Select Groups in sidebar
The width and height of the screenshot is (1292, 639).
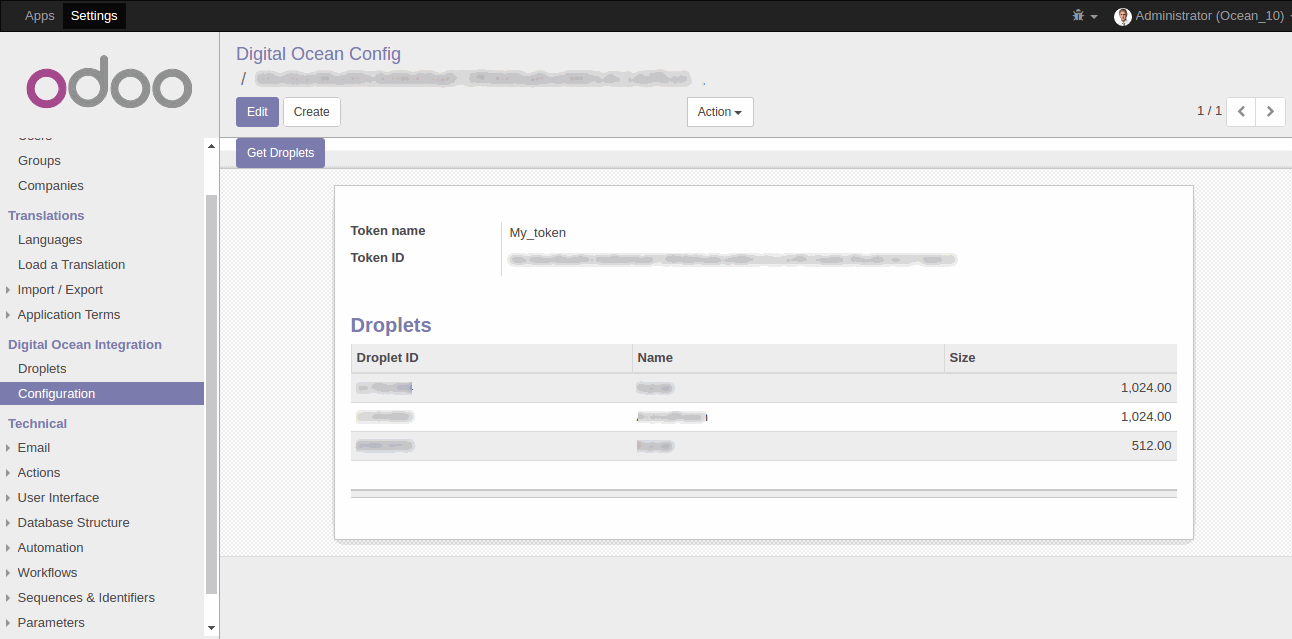39,161
